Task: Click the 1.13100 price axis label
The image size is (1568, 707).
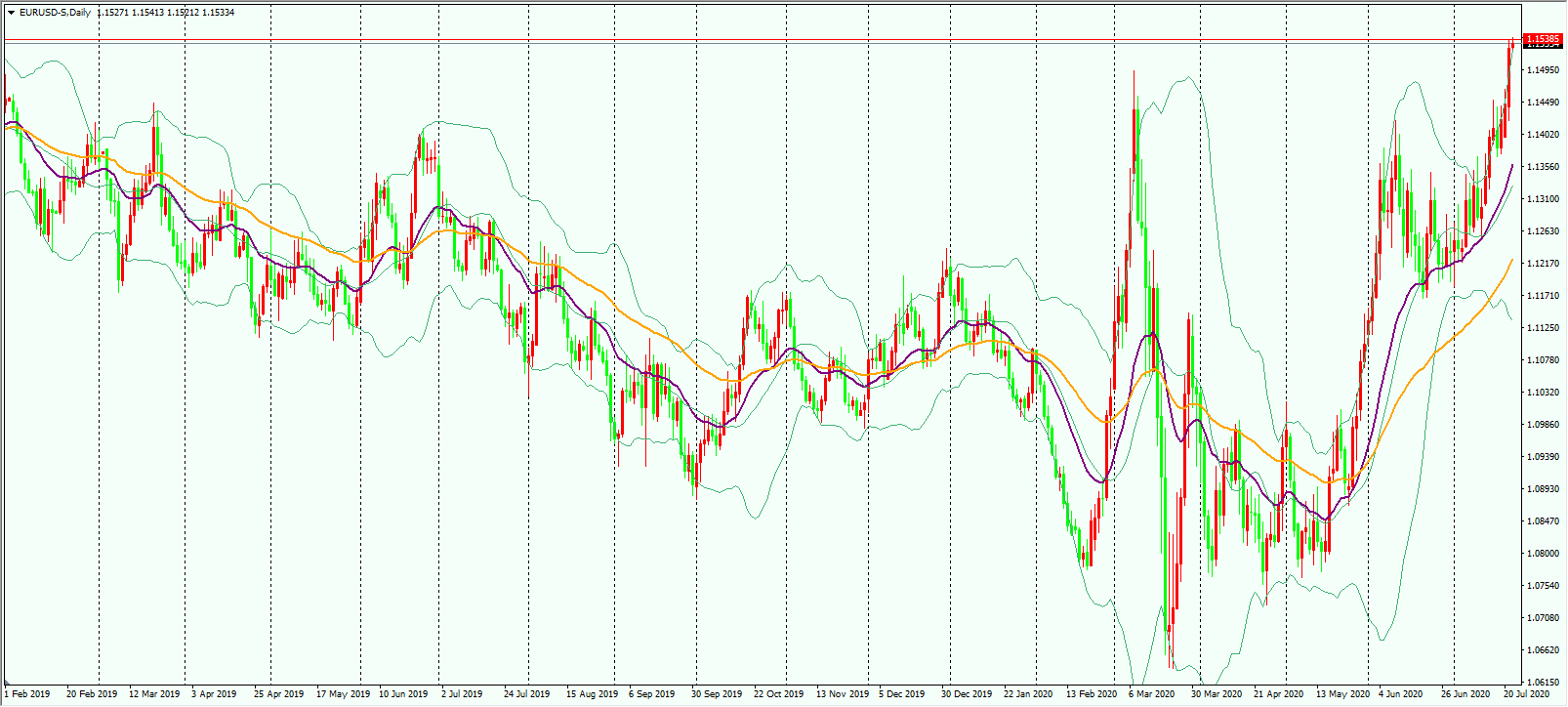Action: click(x=1543, y=199)
